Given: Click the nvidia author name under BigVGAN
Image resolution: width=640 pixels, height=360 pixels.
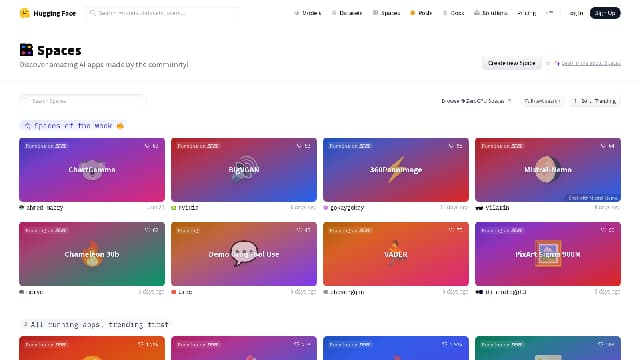Looking at the screenshot, I should coord(188,208).
